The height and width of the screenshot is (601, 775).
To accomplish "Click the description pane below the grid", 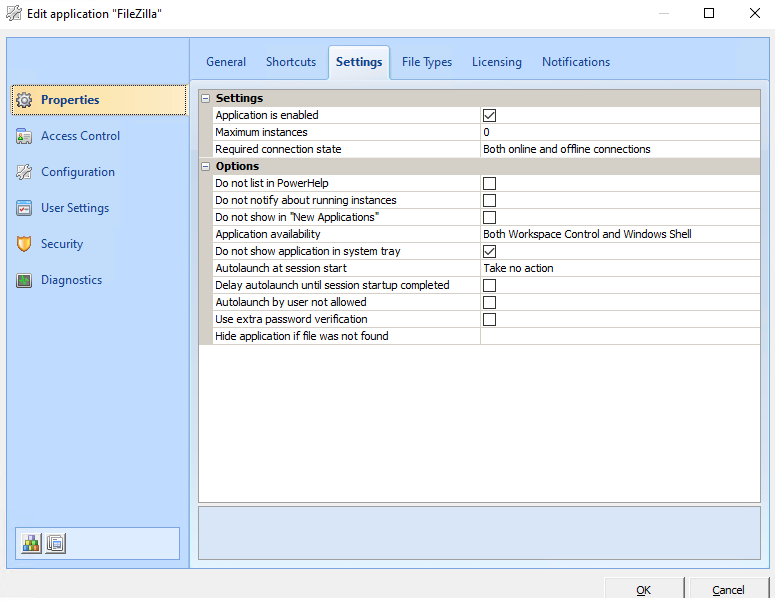I will tap(479, 533).
